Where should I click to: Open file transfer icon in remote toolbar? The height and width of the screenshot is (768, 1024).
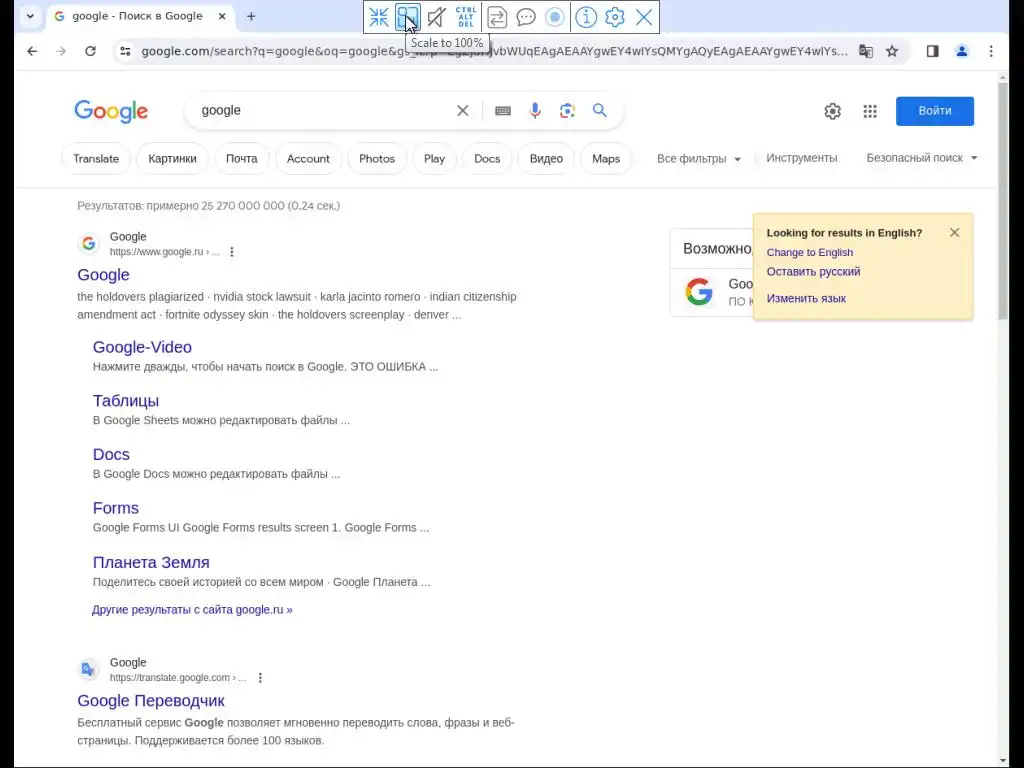pos(497,17)
